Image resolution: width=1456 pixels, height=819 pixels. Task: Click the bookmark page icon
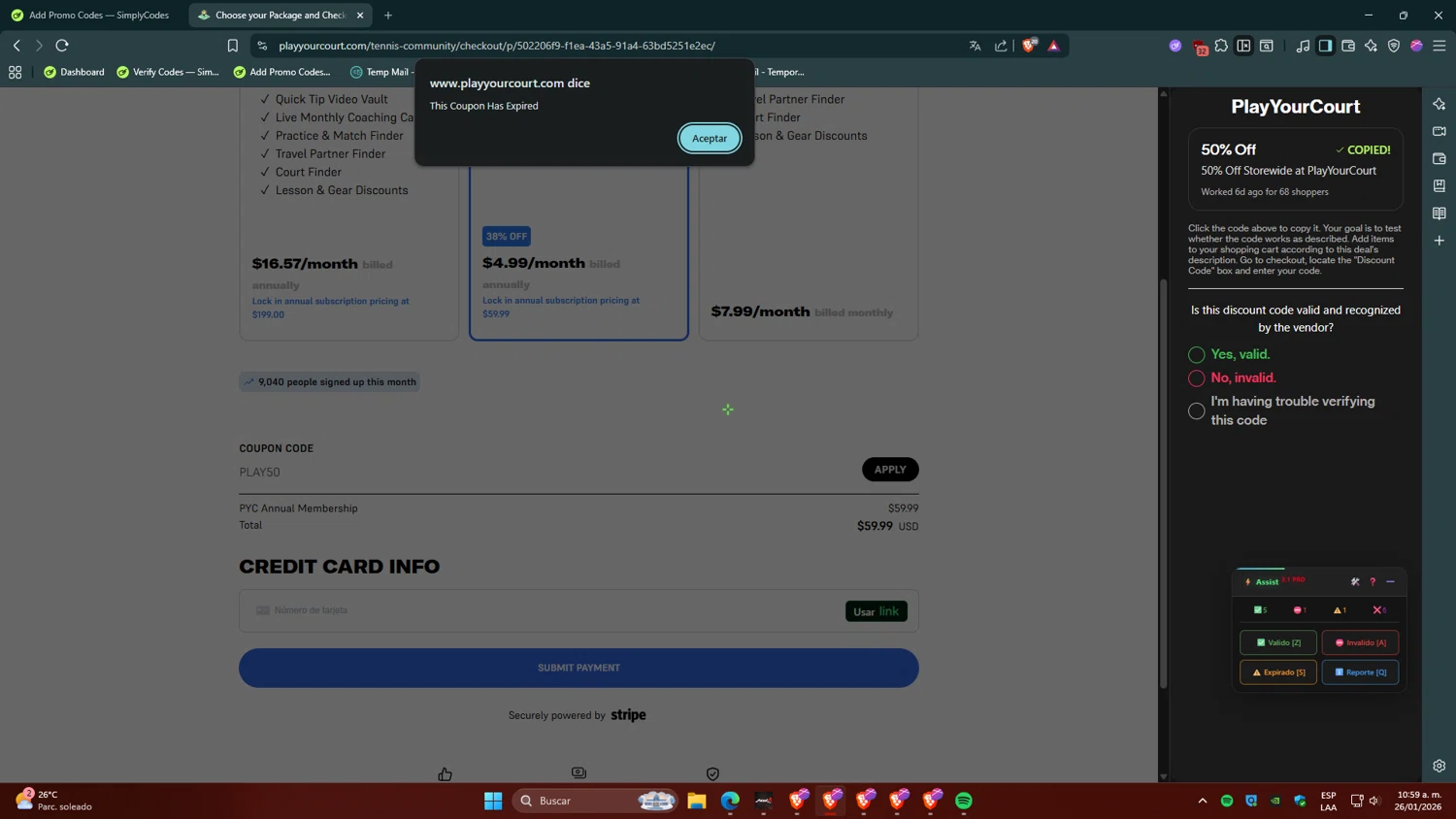coord(233,46)
